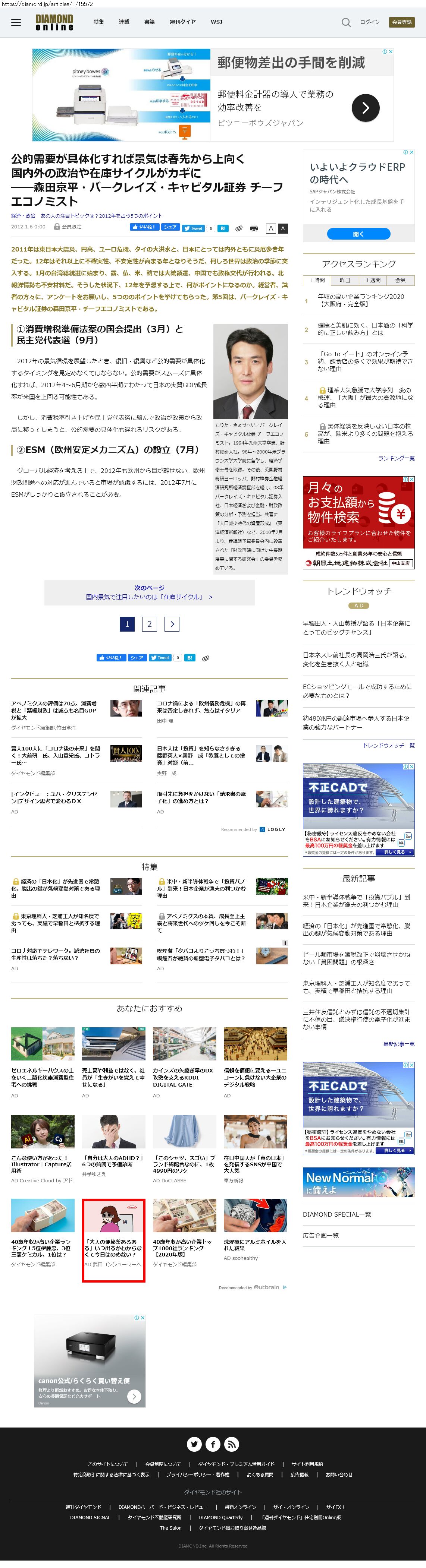426x1568 pixels.
Task: Open the ランキング一覧 link
Action: 396,458
